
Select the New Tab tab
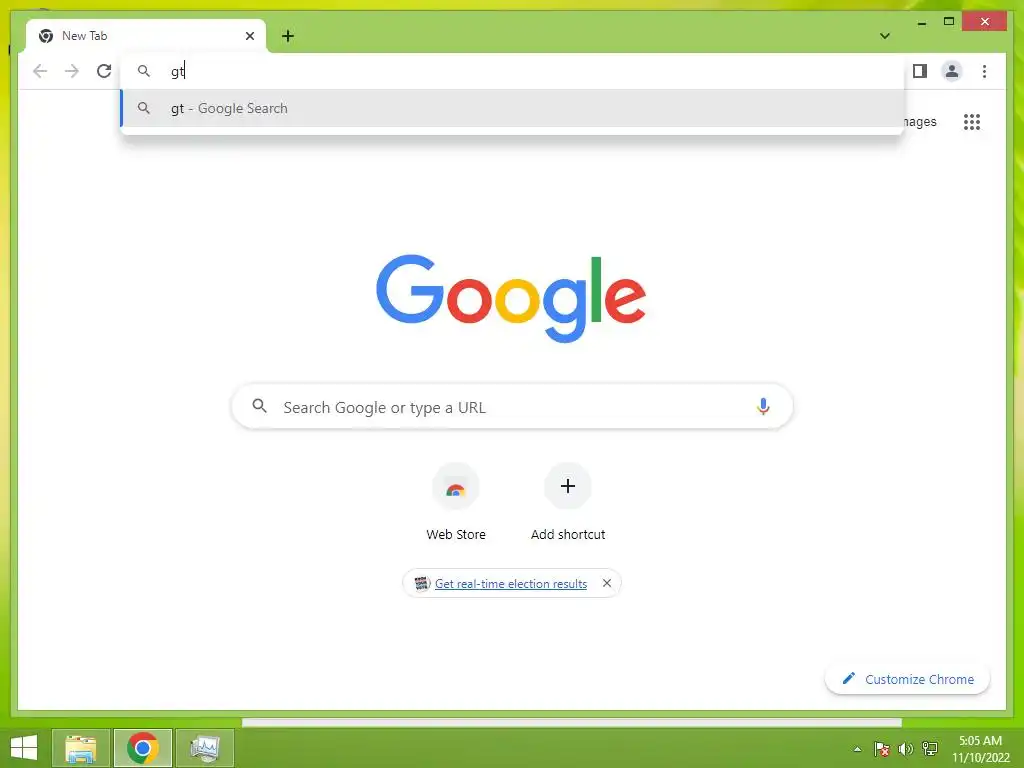point(146,36)
